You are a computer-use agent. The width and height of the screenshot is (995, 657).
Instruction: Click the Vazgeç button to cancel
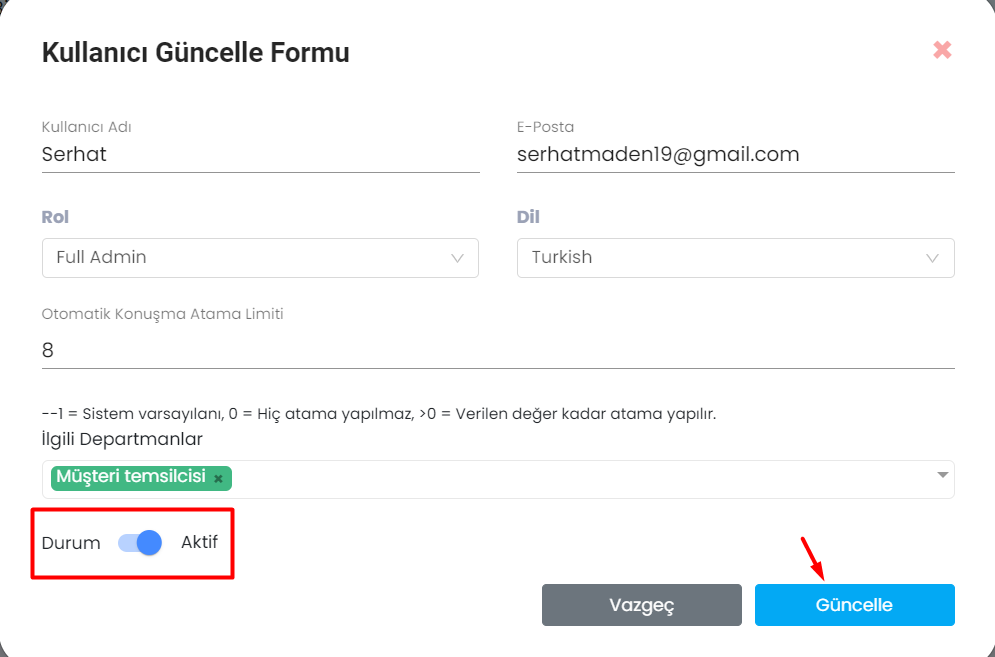(x=642, y=605)
